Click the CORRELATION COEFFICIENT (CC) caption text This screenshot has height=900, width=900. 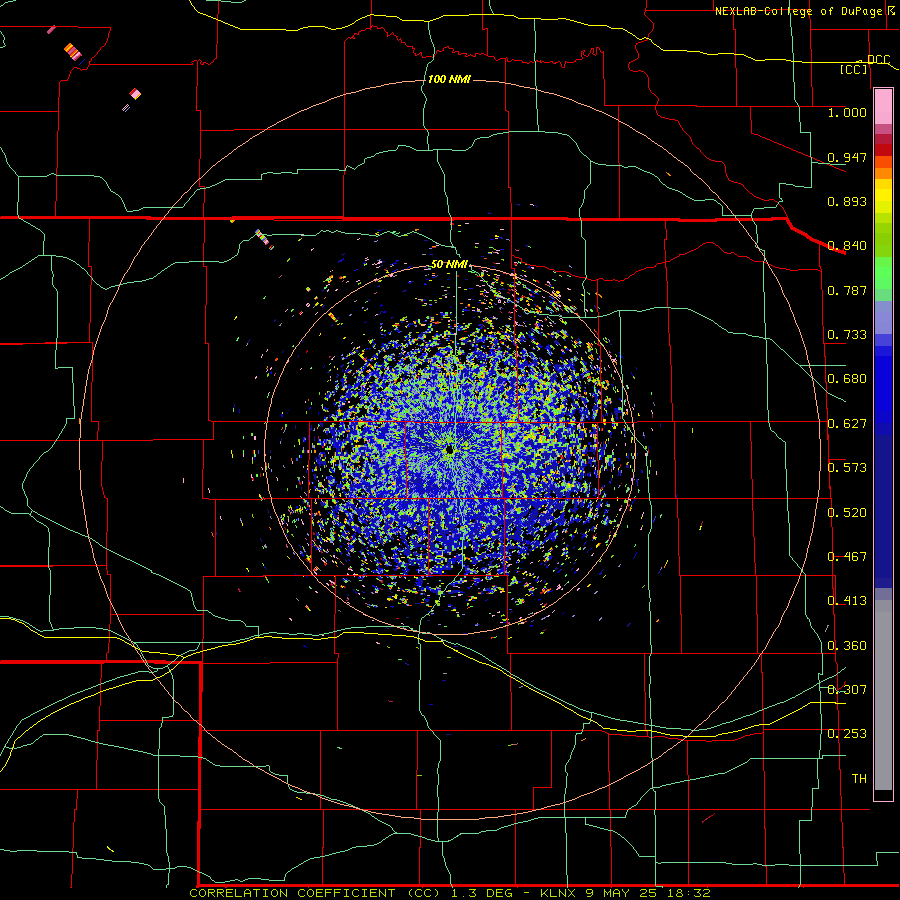316,893
